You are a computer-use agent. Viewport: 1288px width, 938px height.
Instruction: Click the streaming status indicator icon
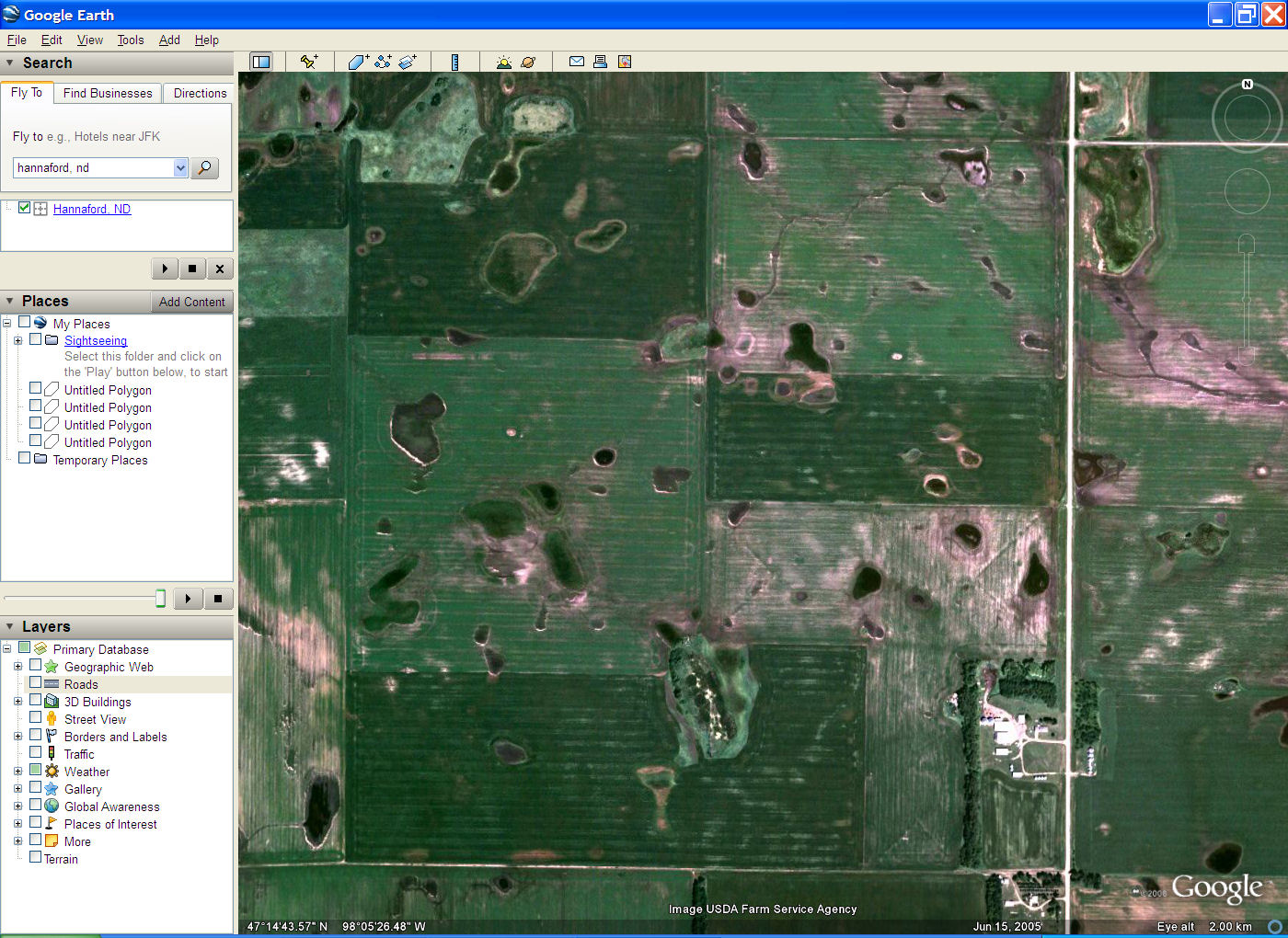[1275, 926]
